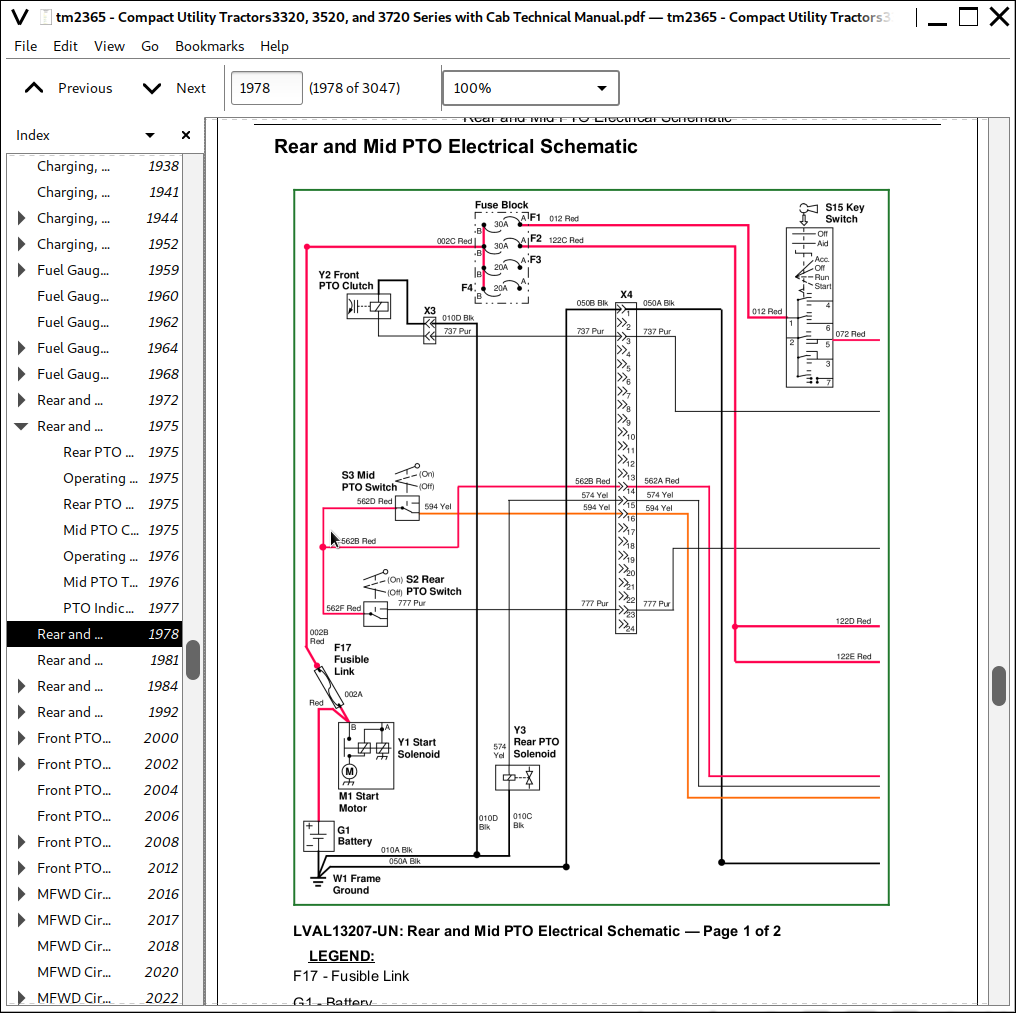Collapse the Rear and... entry for page 1975

pos(21,426)
